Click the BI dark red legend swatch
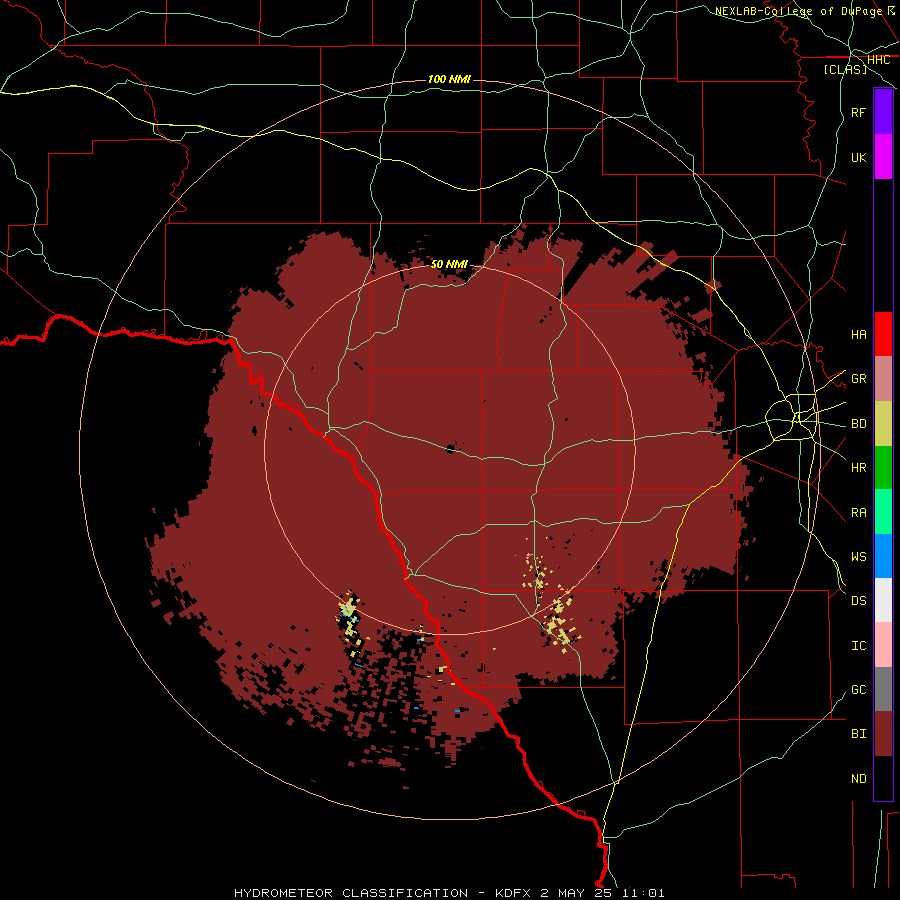 tap(883, 734)
